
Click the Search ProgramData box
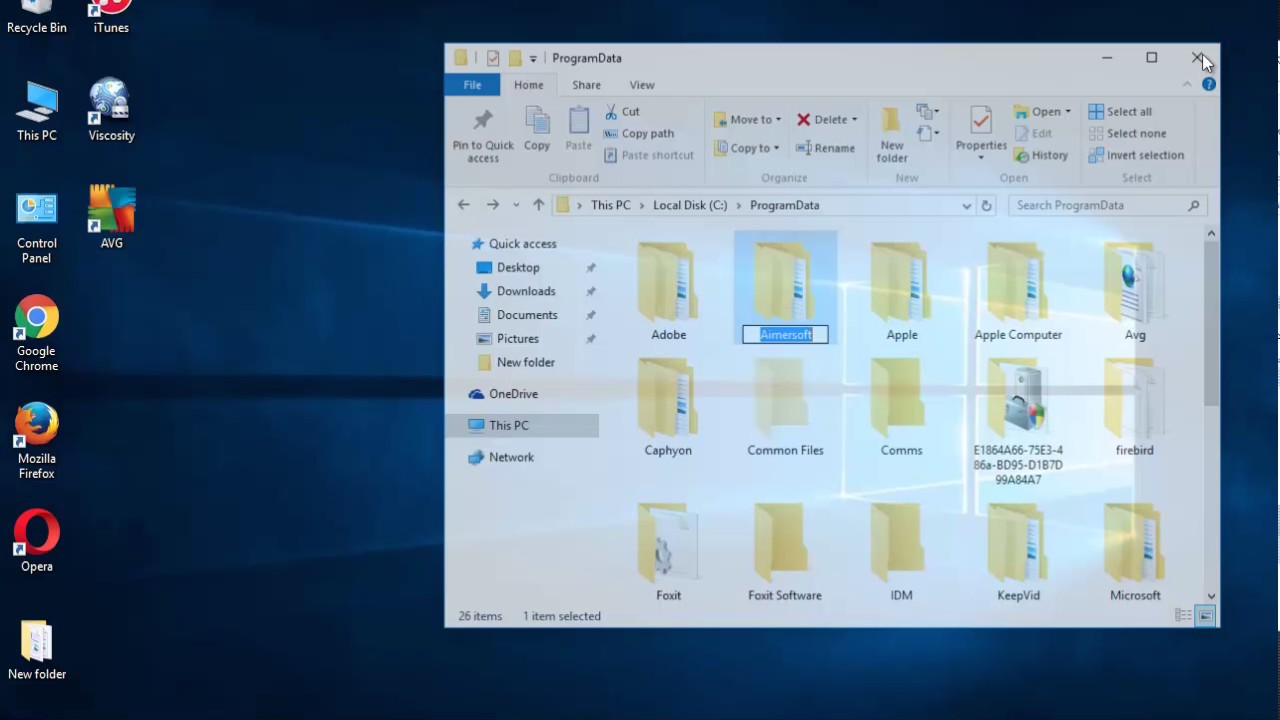pos(1107,206)
